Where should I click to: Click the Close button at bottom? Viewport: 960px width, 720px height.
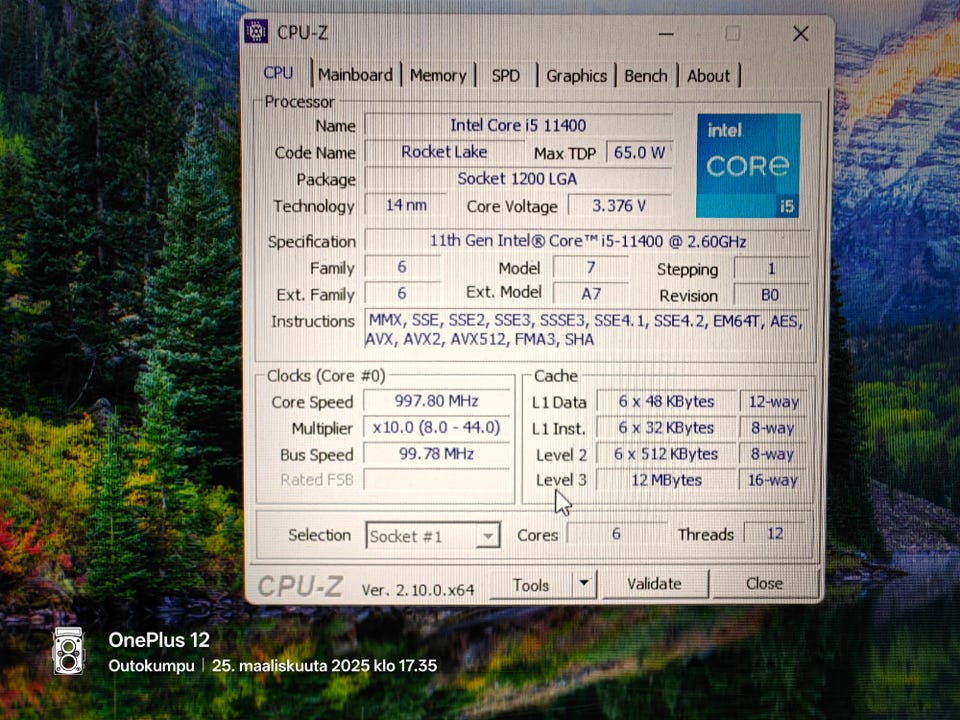[765, 583]
